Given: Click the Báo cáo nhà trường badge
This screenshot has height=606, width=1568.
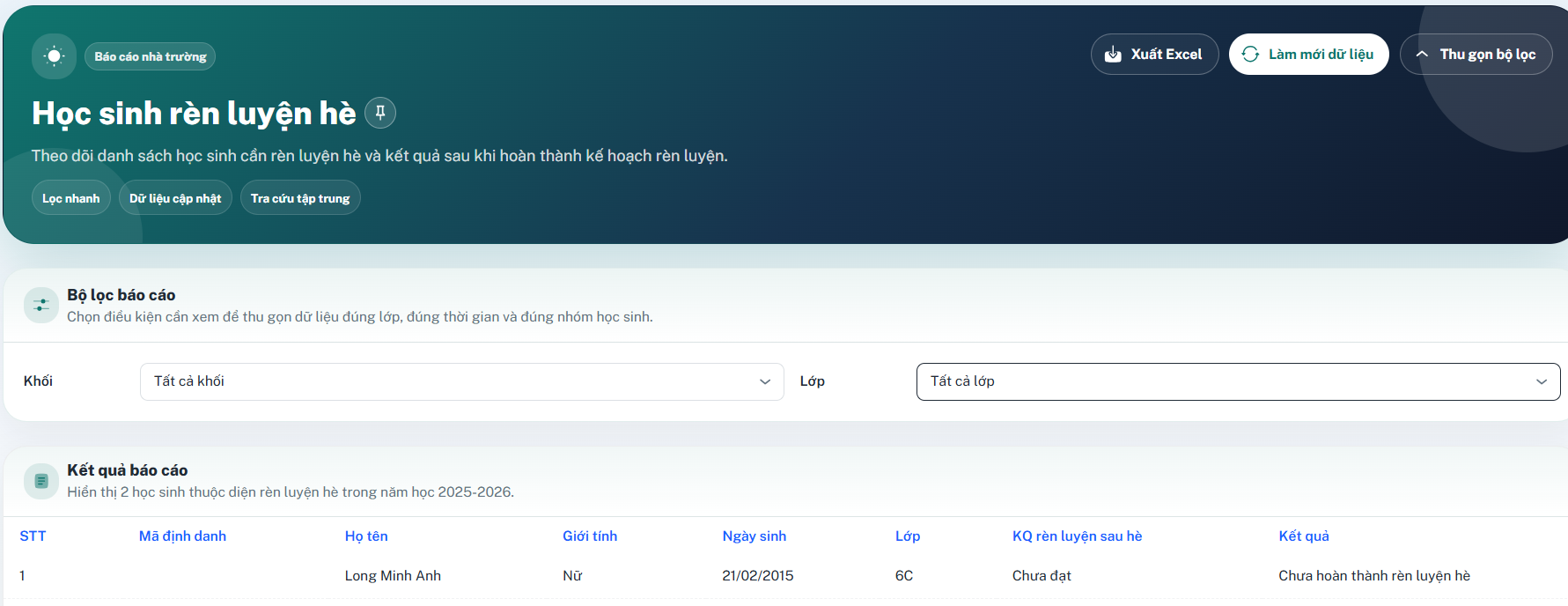Looking at the screenshot, I should tap(151, 56).
